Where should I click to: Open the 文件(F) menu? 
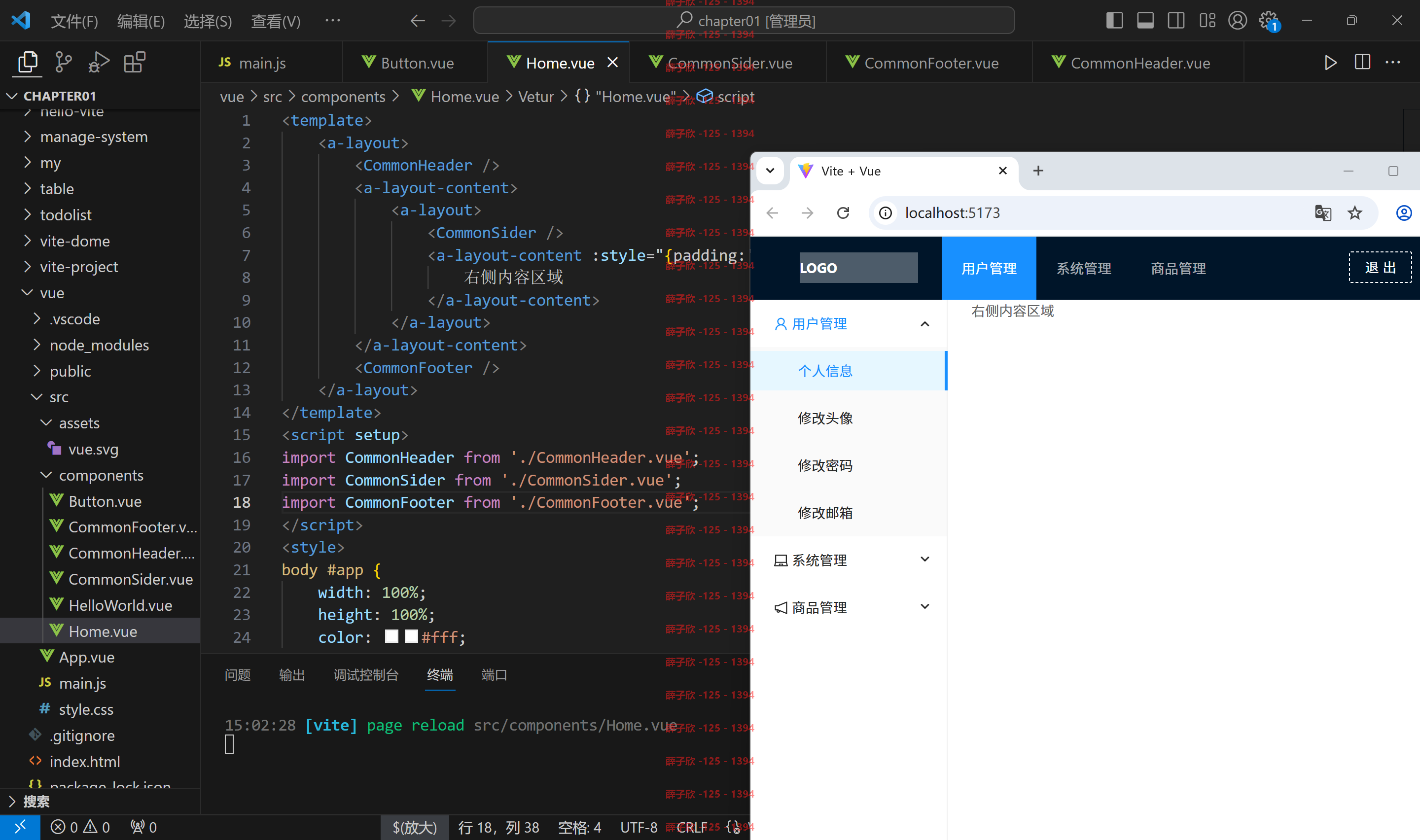[x=74, y=21]
